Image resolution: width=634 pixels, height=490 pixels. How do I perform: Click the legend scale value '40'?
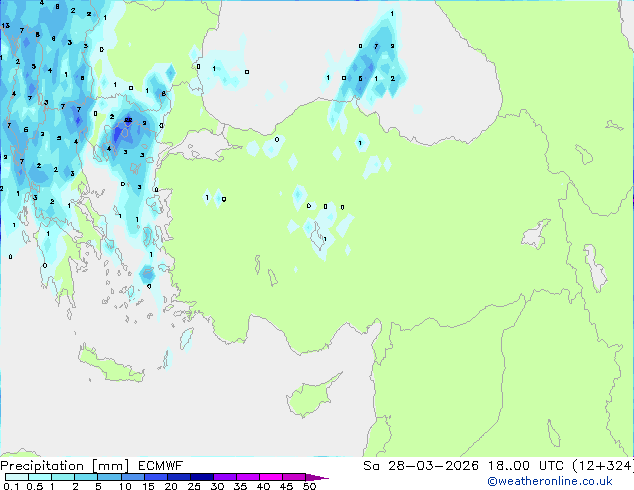point(263,486)
